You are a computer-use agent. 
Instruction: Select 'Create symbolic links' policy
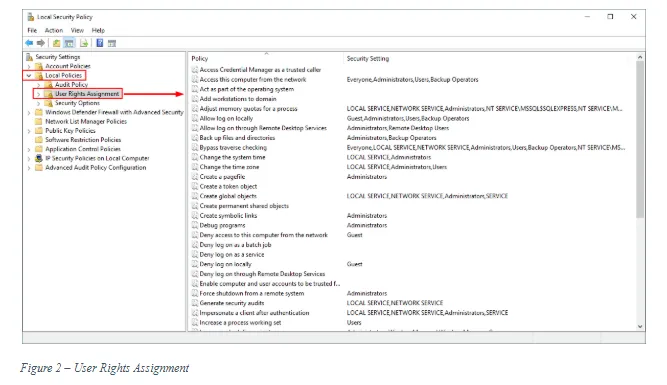228,216
